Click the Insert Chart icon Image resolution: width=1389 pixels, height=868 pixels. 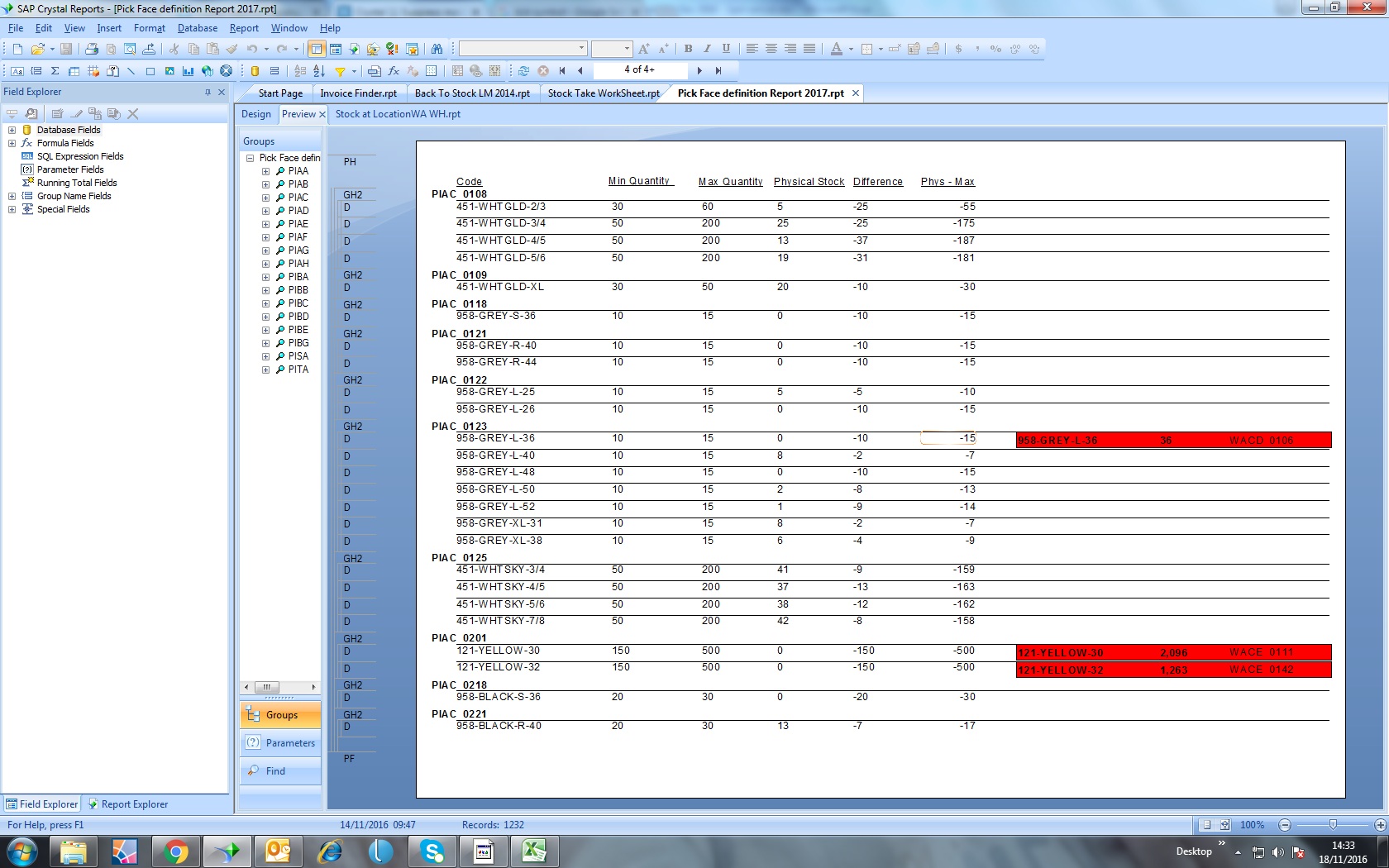(189, 71)
